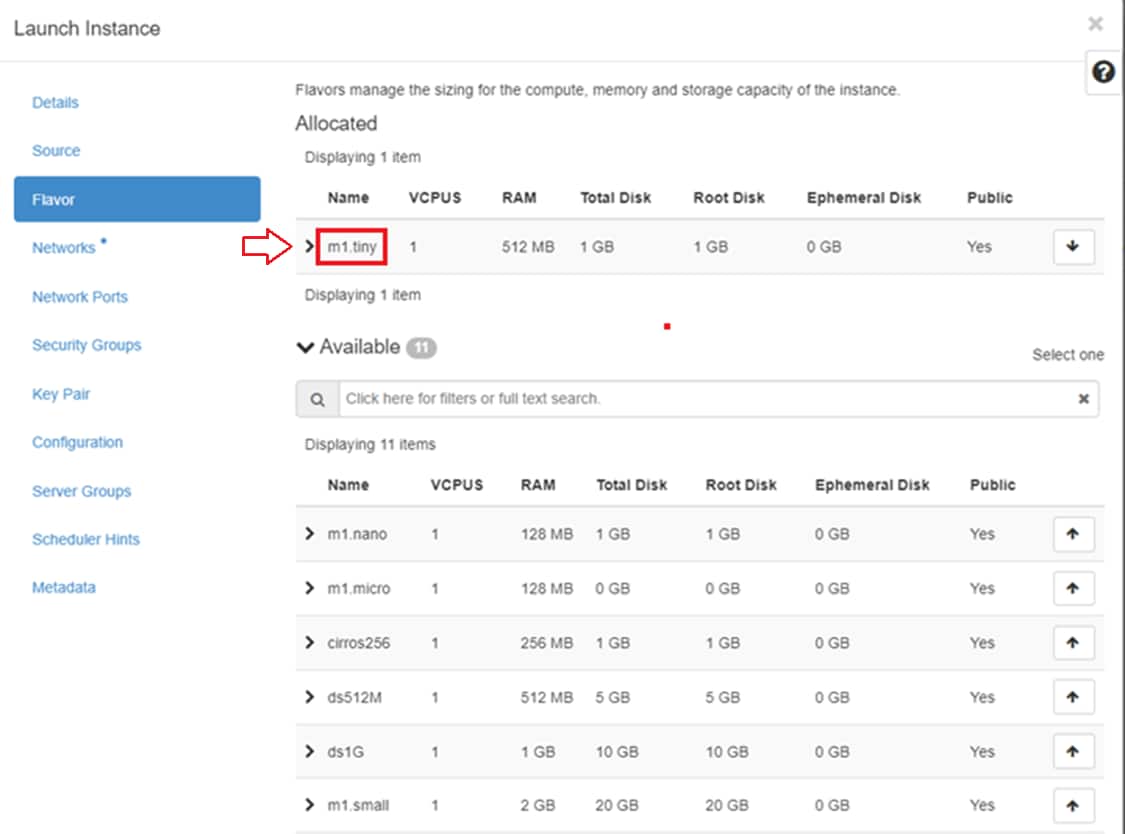The width and height of the screenshot is (1125, 834).
Task: Select the Flavor step
Action: pos(137,200)
